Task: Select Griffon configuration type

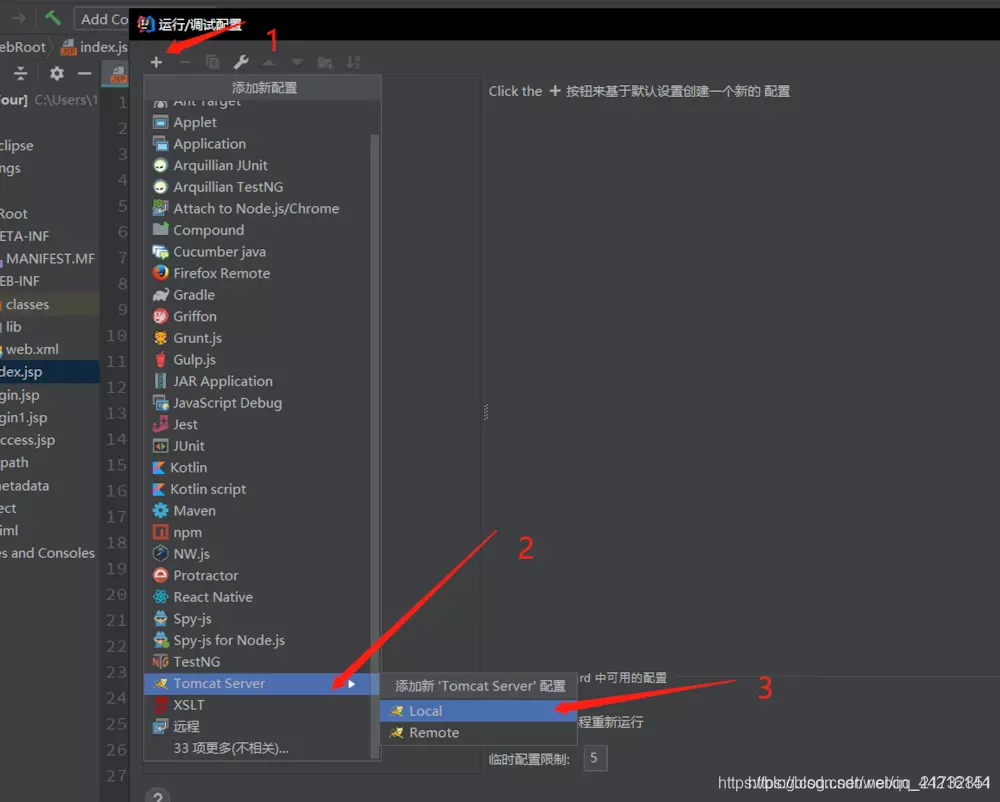Action: (x=257, y=317)
